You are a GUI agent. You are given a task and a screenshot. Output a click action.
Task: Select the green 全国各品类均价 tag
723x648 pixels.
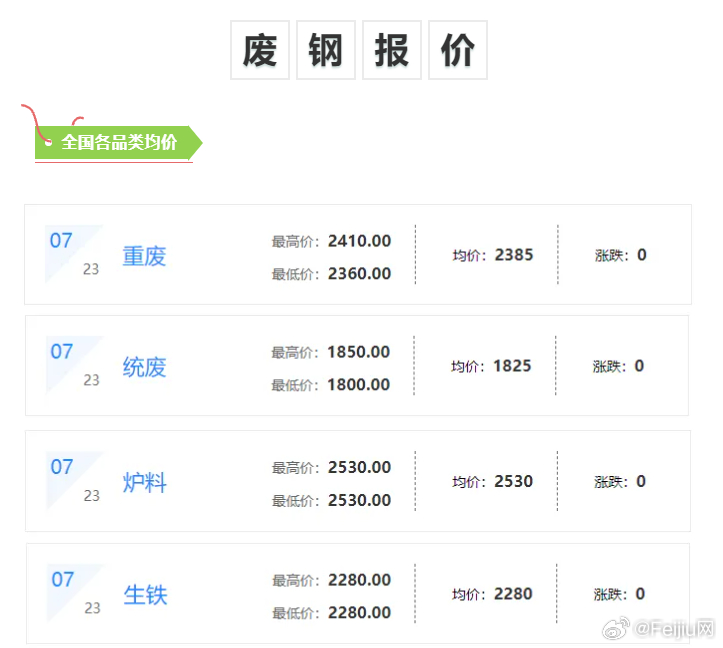pyautogui.click(x=118, y=143)
